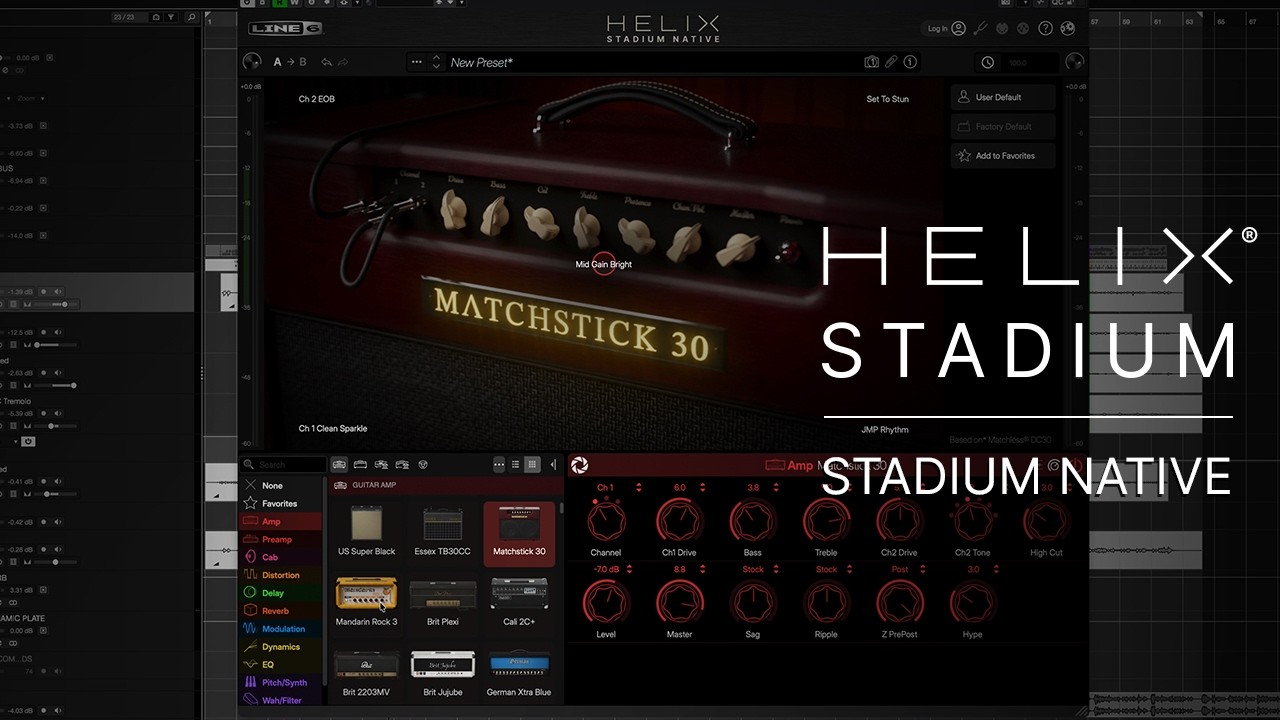
Task: Select the Preamp category
Action: pyautogui.click(x=281, y=539)
